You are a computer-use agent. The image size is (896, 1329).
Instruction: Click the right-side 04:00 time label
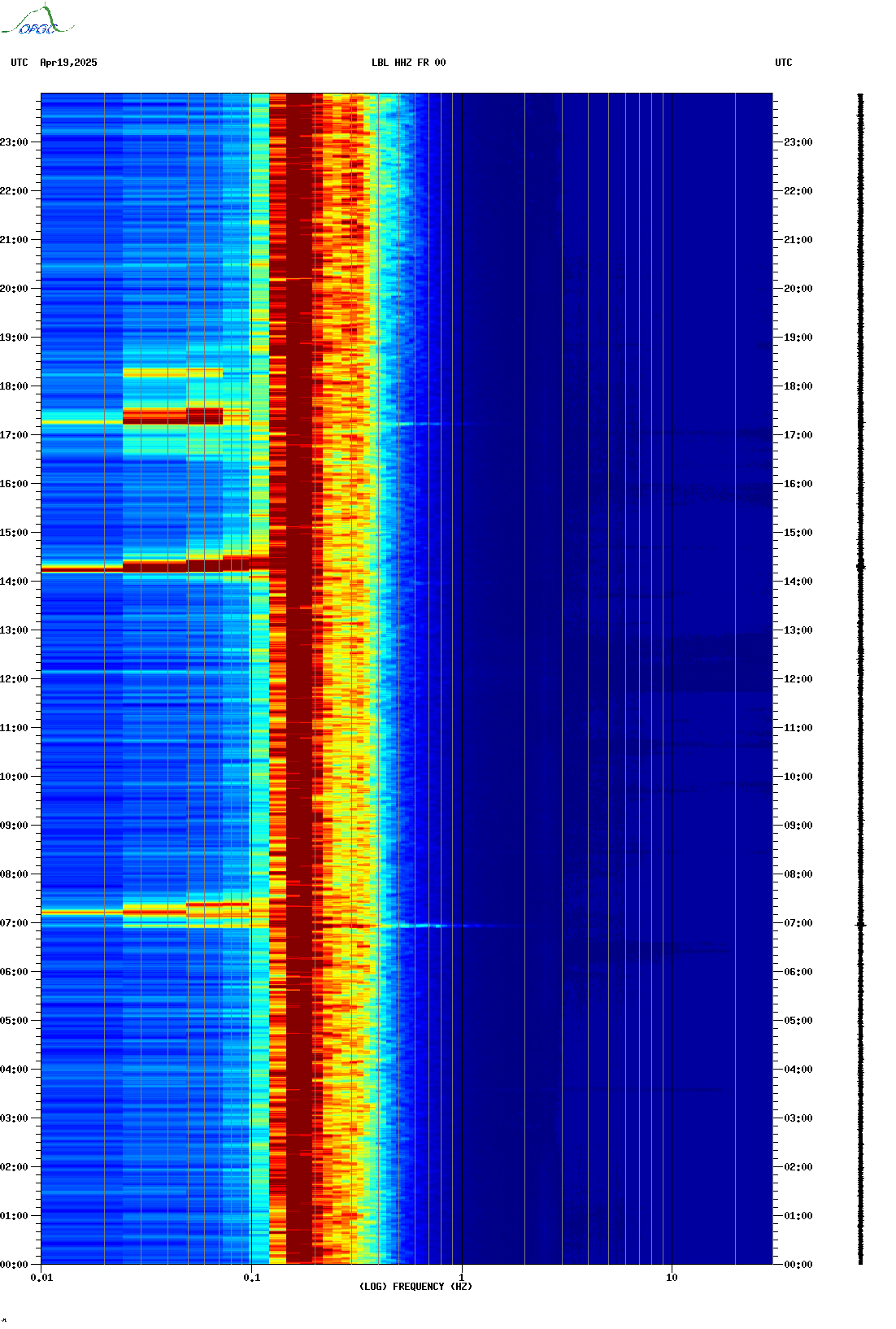[798, 1070]
